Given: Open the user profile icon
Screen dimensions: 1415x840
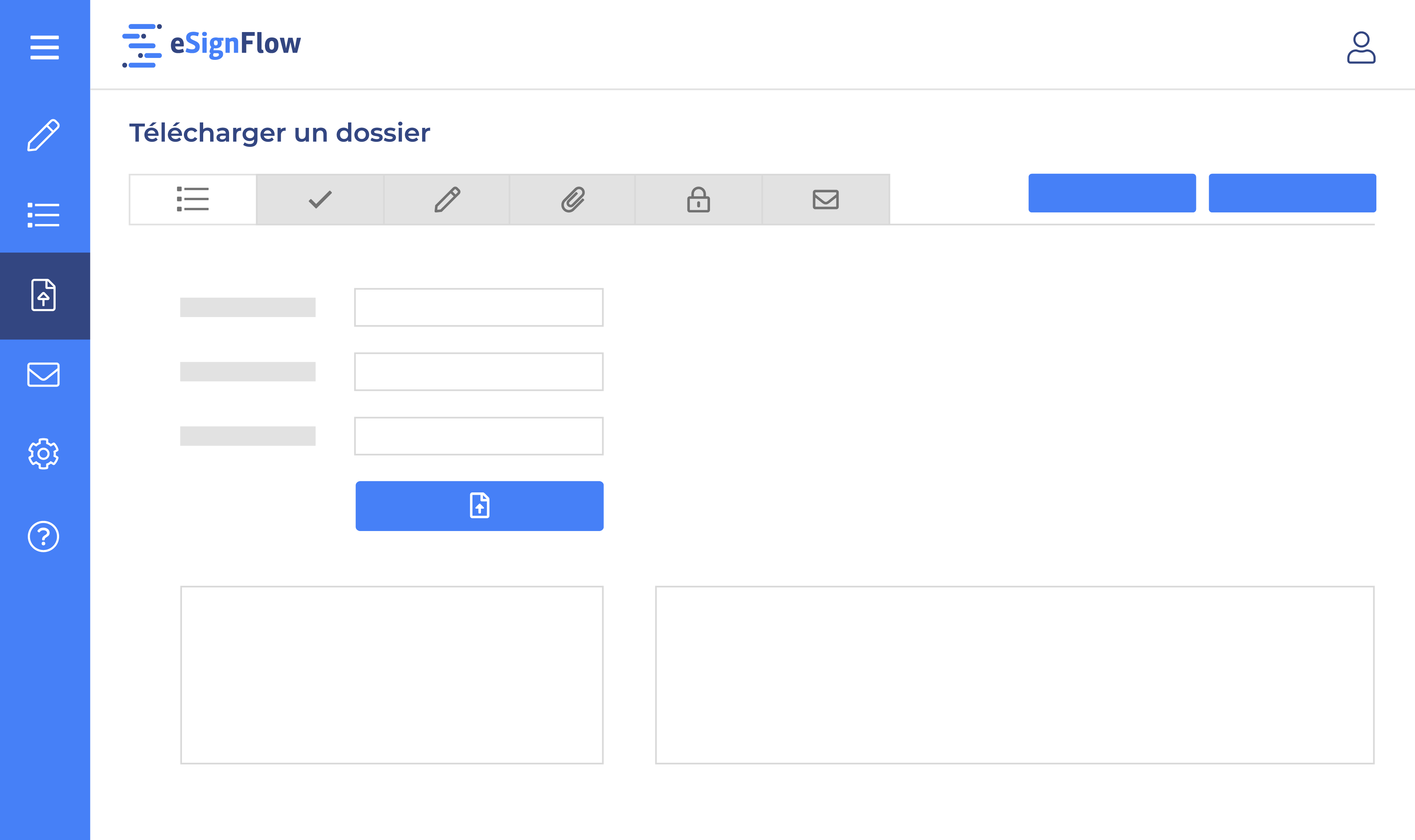Looking at the screenshot, I should (x=1361, y=48).
